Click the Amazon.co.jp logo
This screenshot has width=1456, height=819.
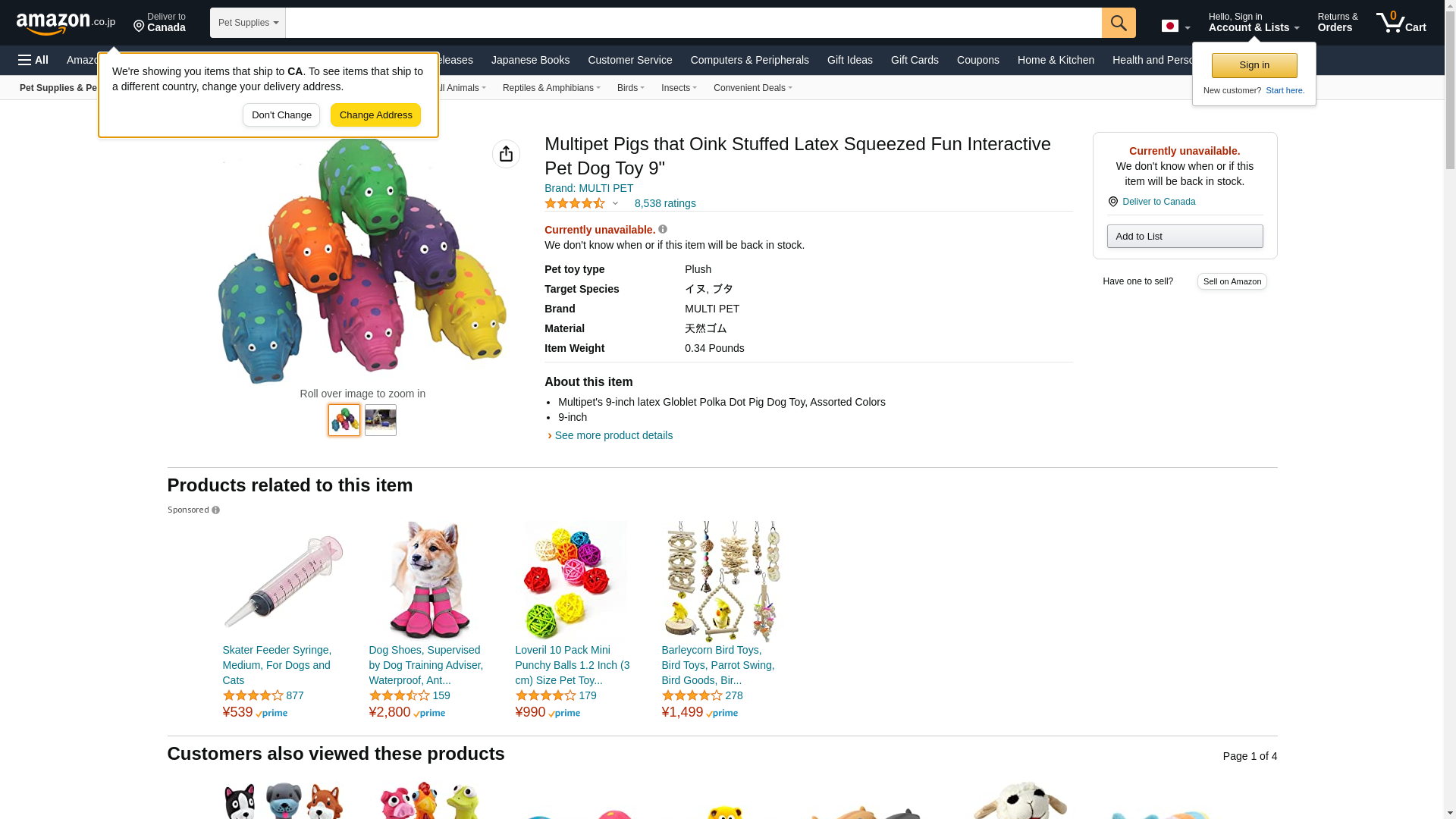click(x=66, y=23)
